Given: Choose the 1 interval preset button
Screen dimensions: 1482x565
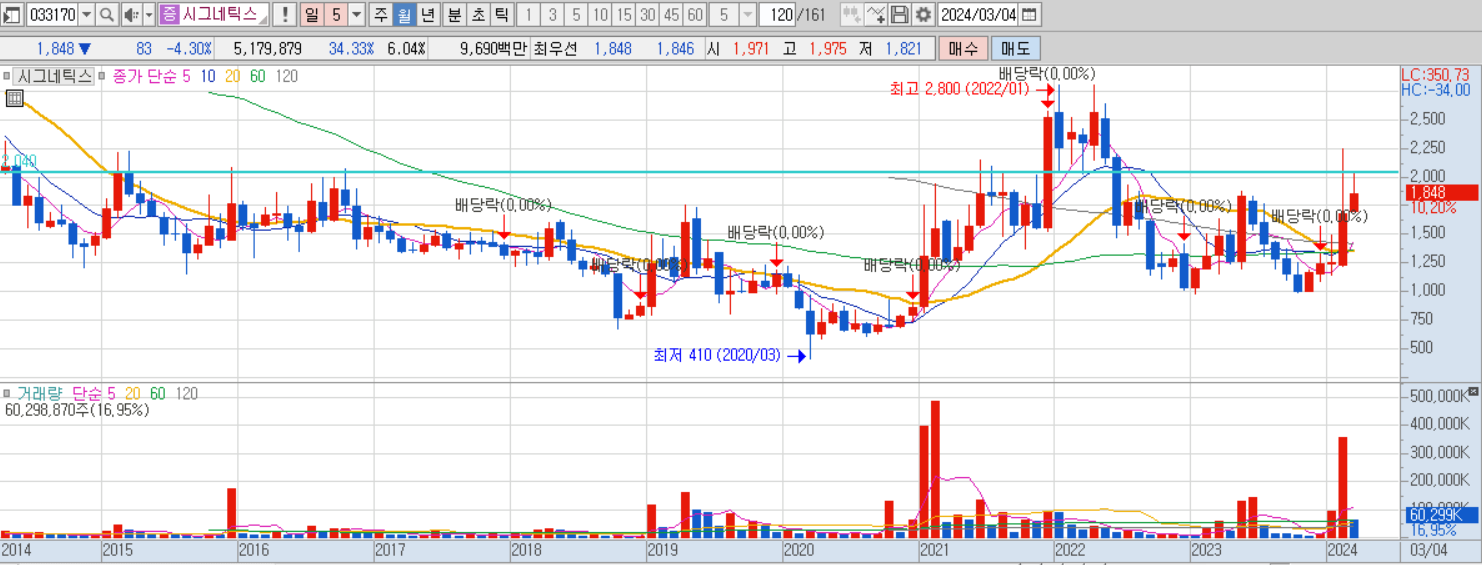Looking at the screenshot, I should click(x=529, y=14).
